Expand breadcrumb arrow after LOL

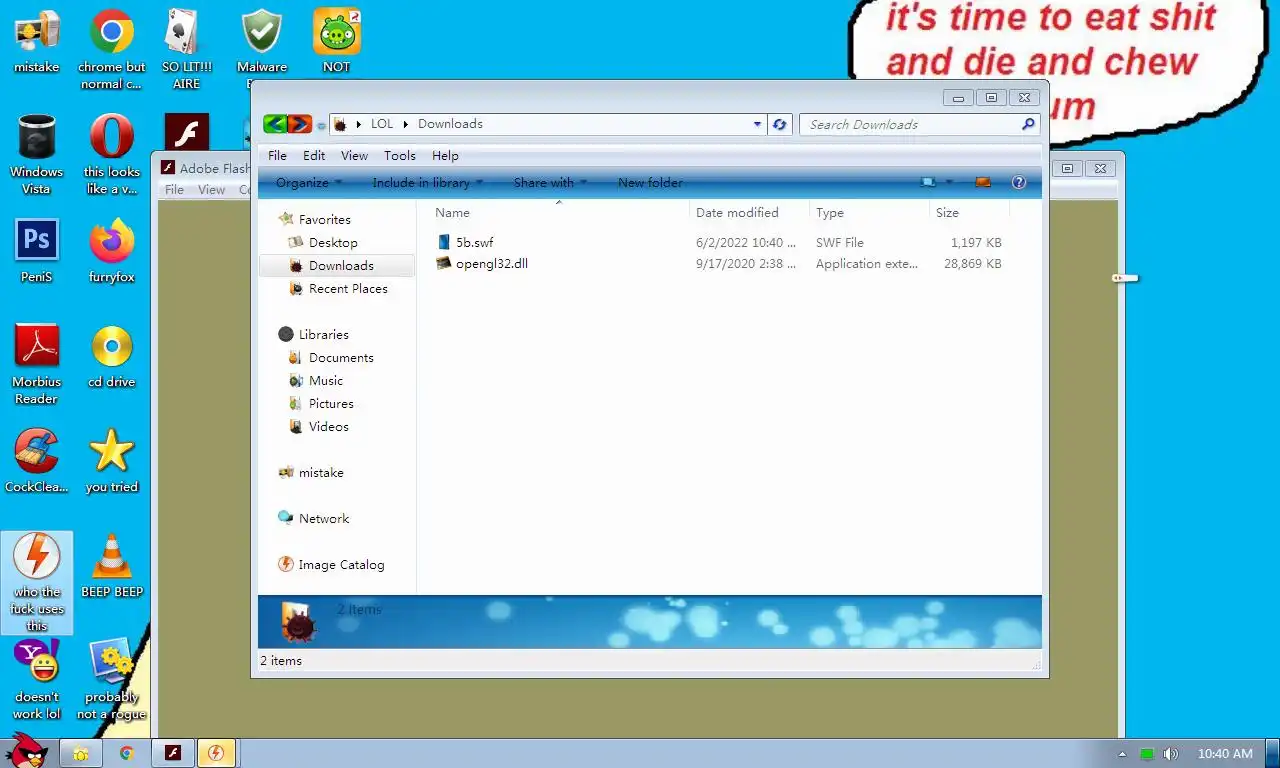407,124
